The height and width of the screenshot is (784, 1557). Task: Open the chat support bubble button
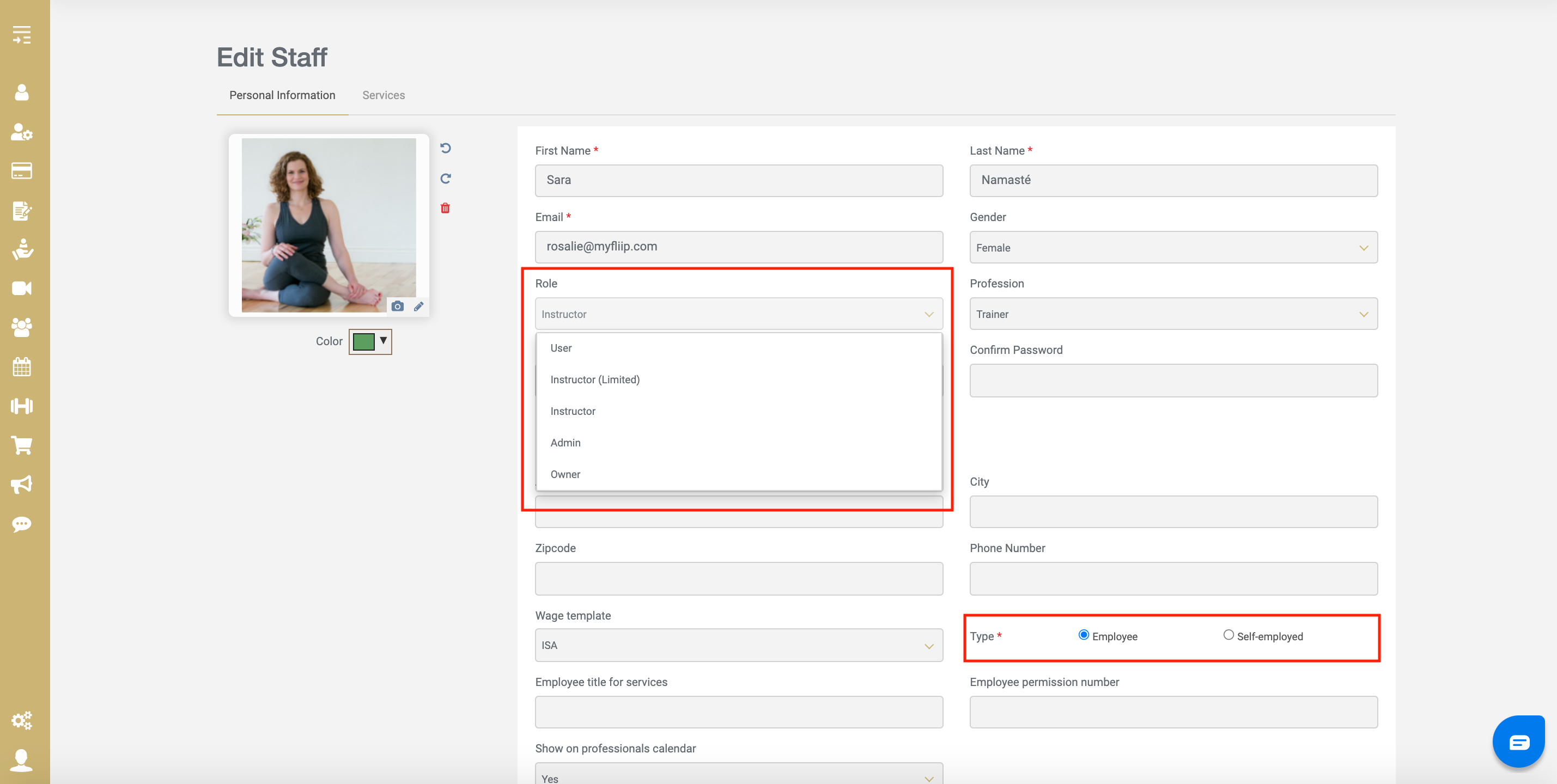(x=1518, y=741)
